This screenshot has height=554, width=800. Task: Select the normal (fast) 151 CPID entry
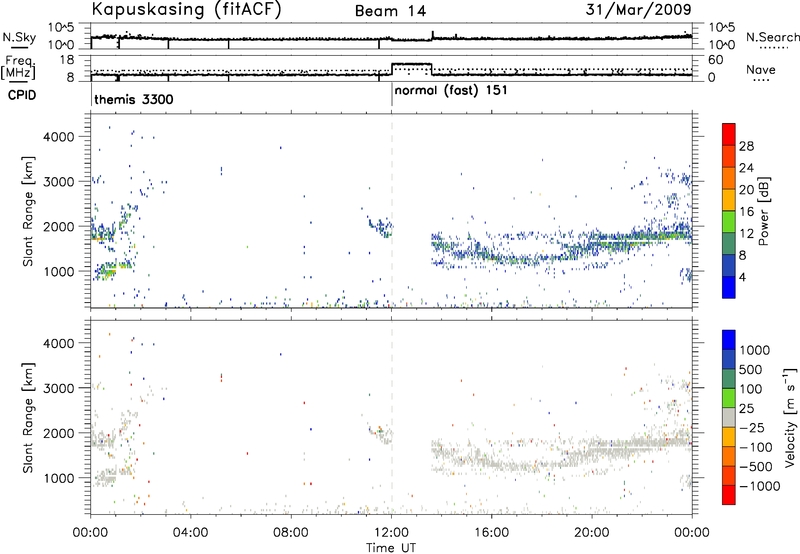click(451, 90)
